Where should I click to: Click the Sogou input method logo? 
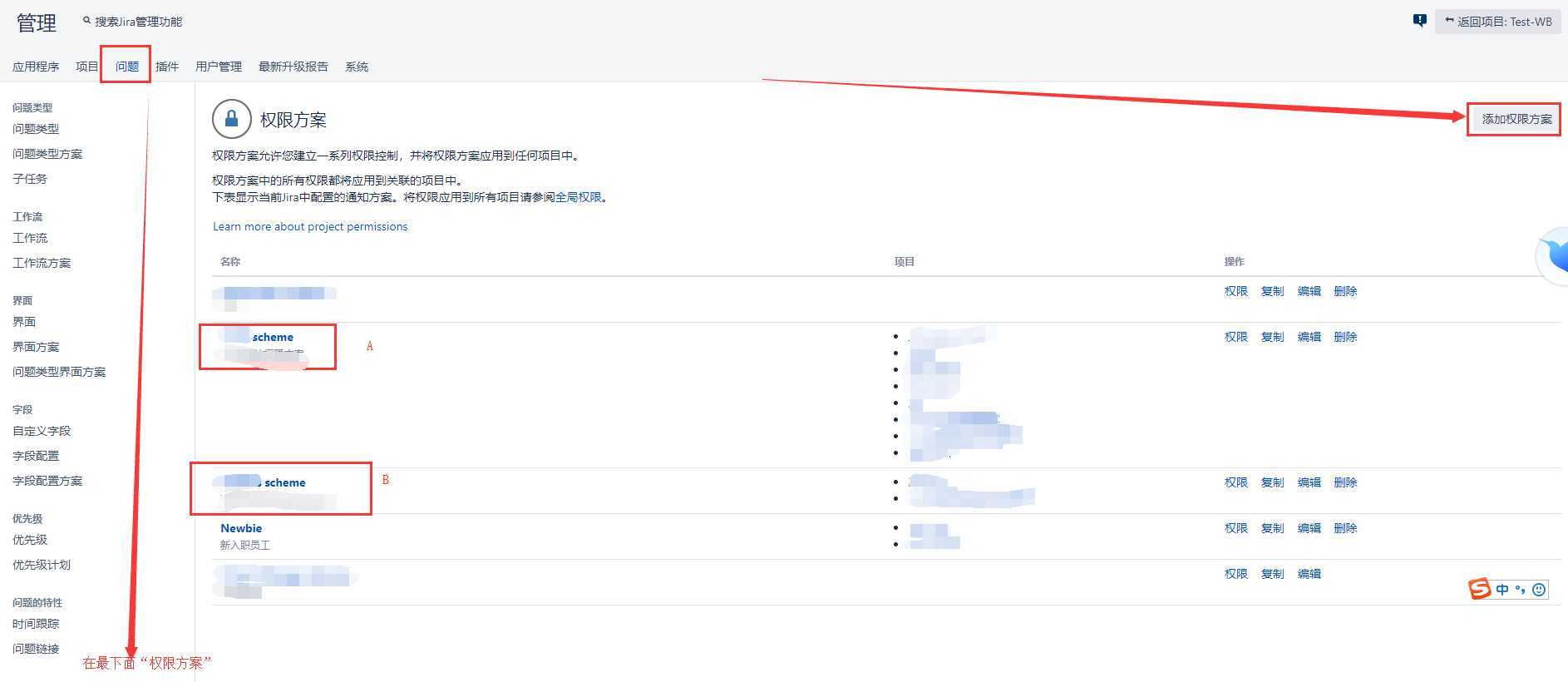[1480, 589]
